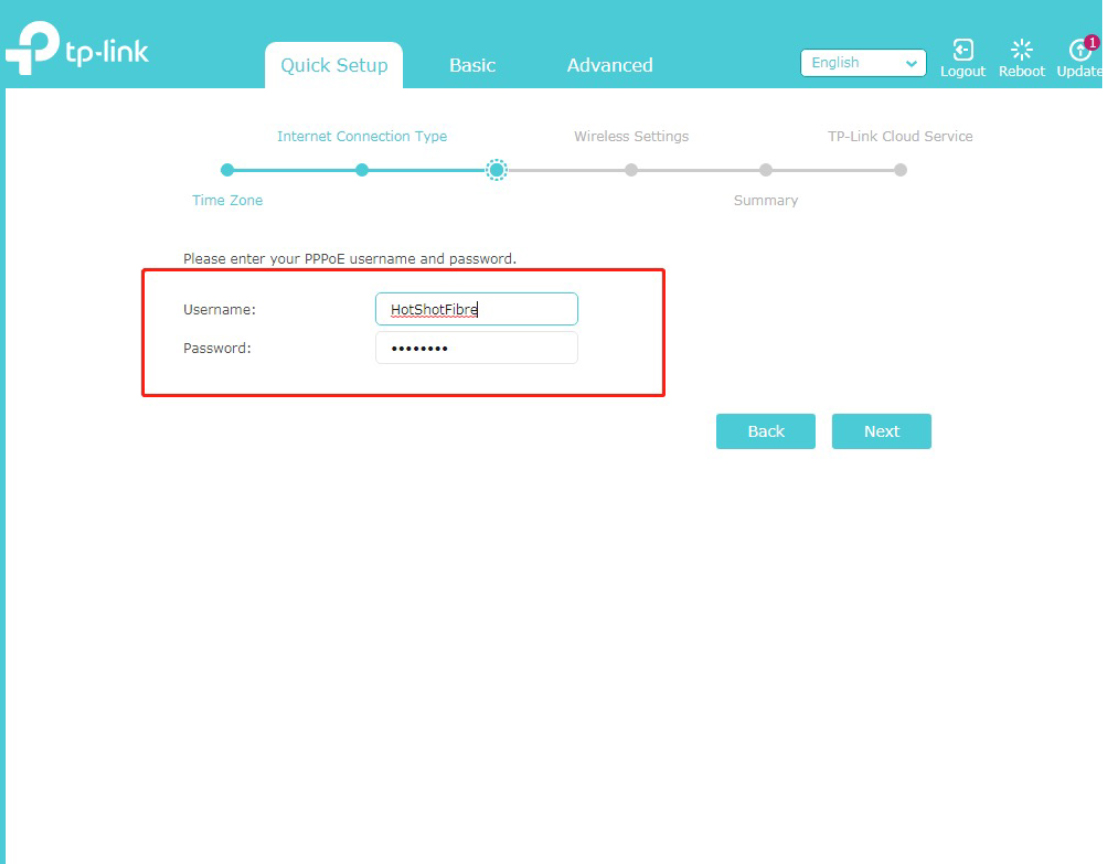
Task: Click the Summary label
Action: [766, 201]
